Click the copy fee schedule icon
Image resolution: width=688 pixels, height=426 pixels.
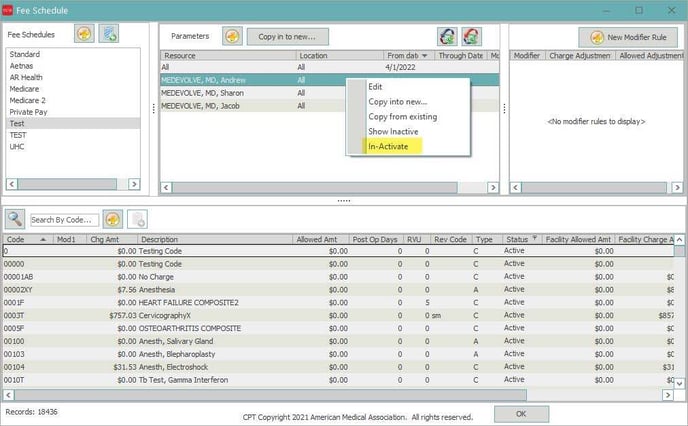tap(110, 35)
